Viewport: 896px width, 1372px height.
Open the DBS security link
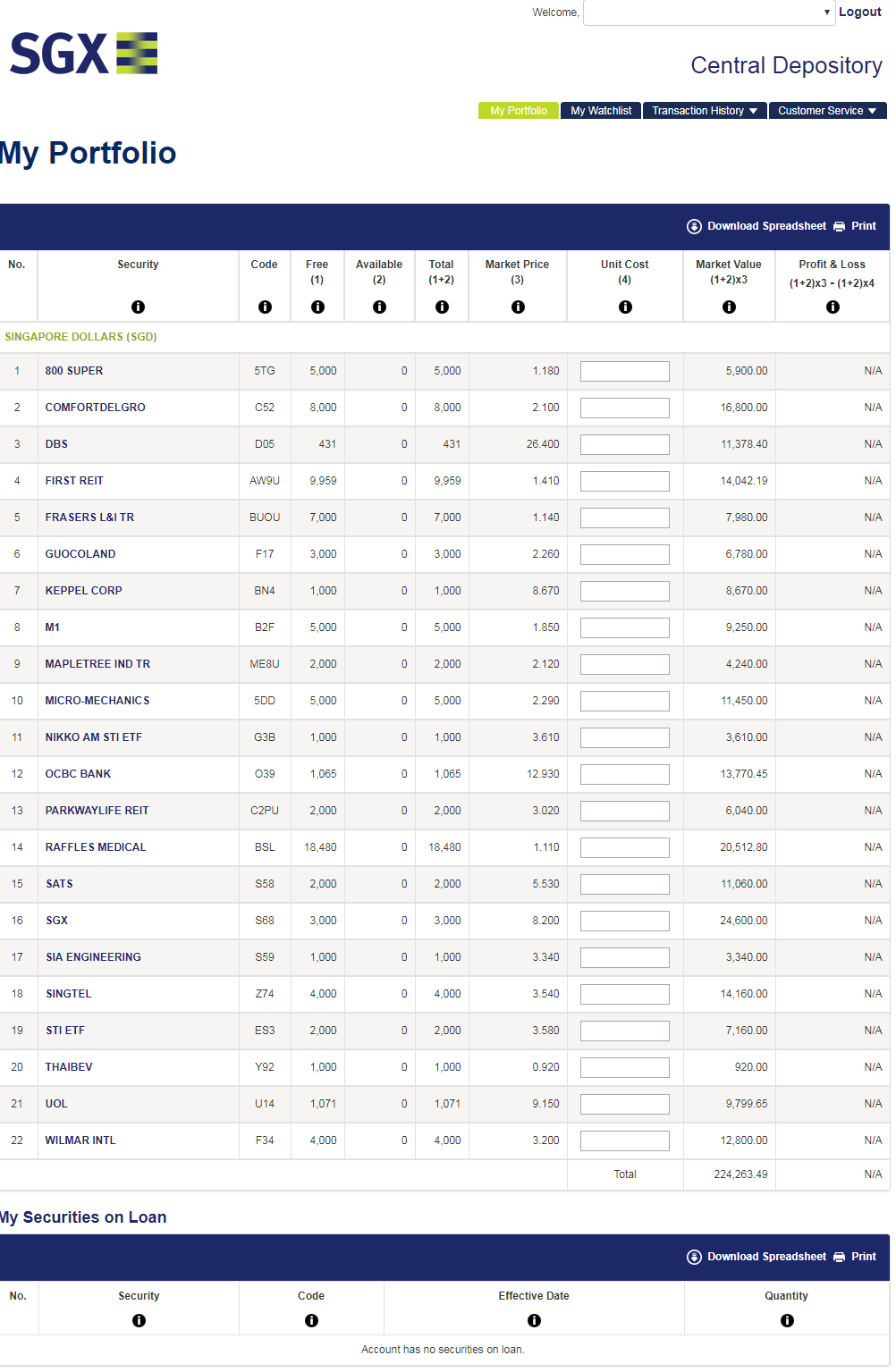(56, 444)
